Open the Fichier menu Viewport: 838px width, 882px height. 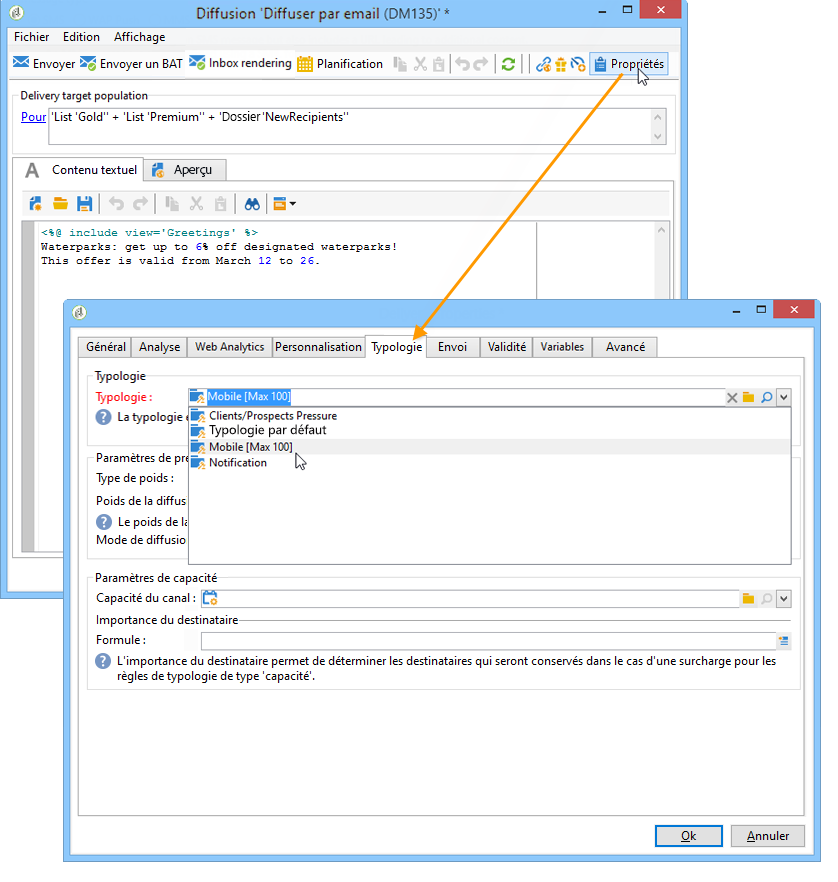31,37
